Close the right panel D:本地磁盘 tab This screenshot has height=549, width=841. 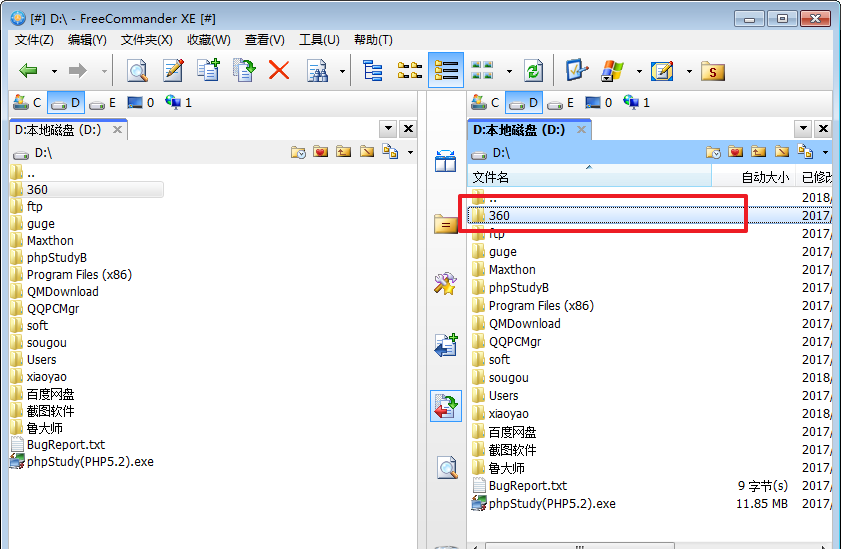click(581, 130)
